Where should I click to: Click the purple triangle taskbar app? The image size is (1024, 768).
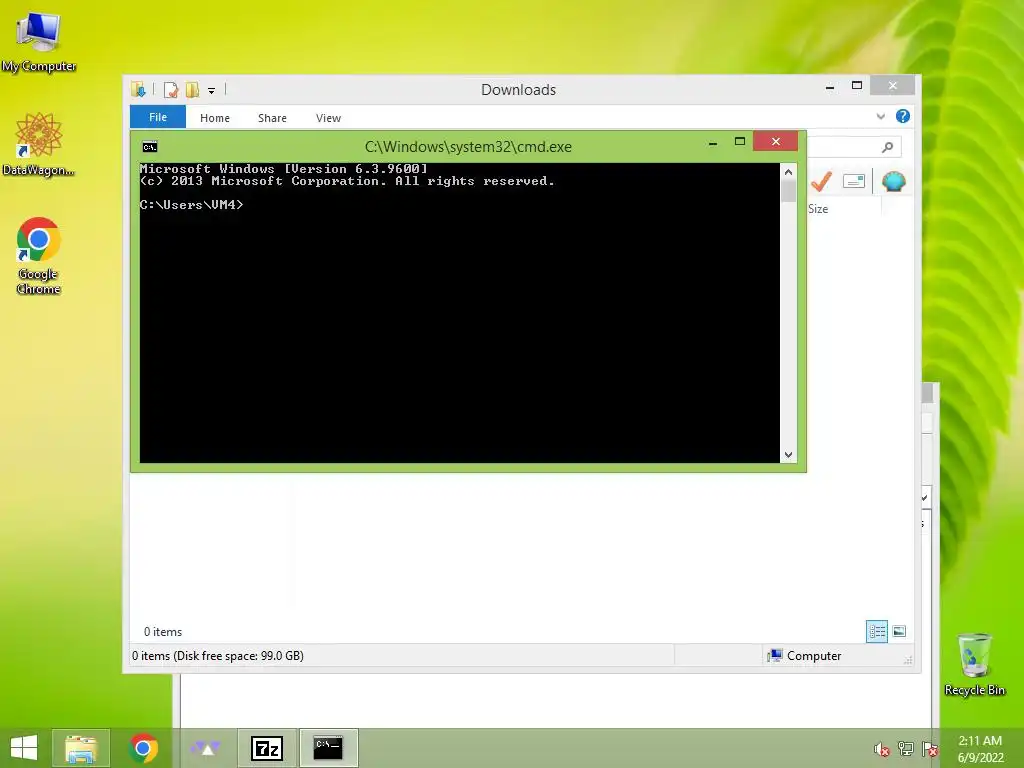205,748
